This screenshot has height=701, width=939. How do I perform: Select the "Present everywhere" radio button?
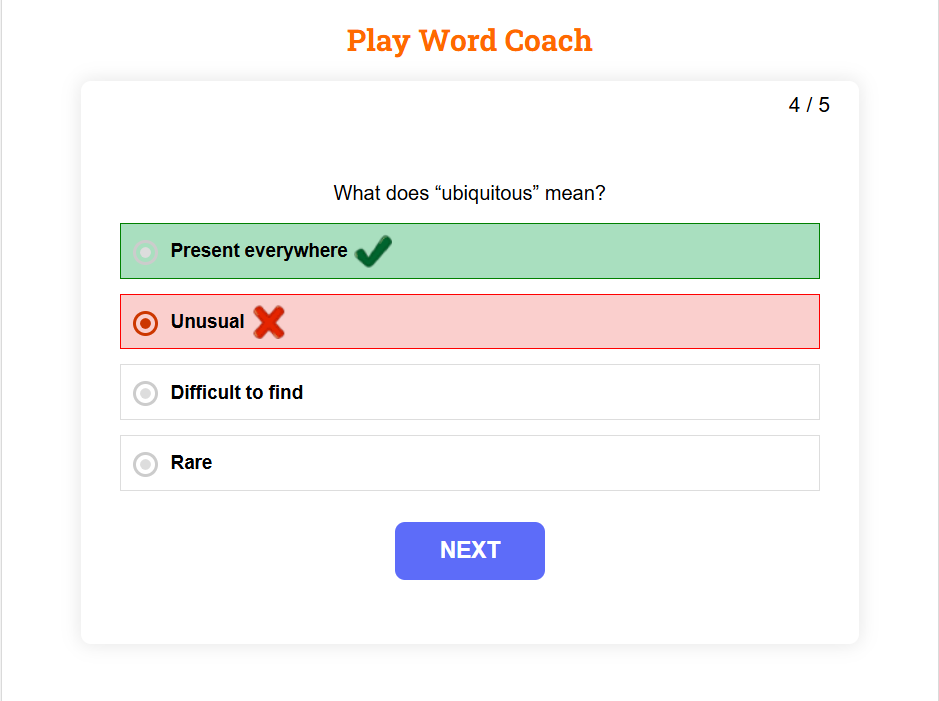146,252
